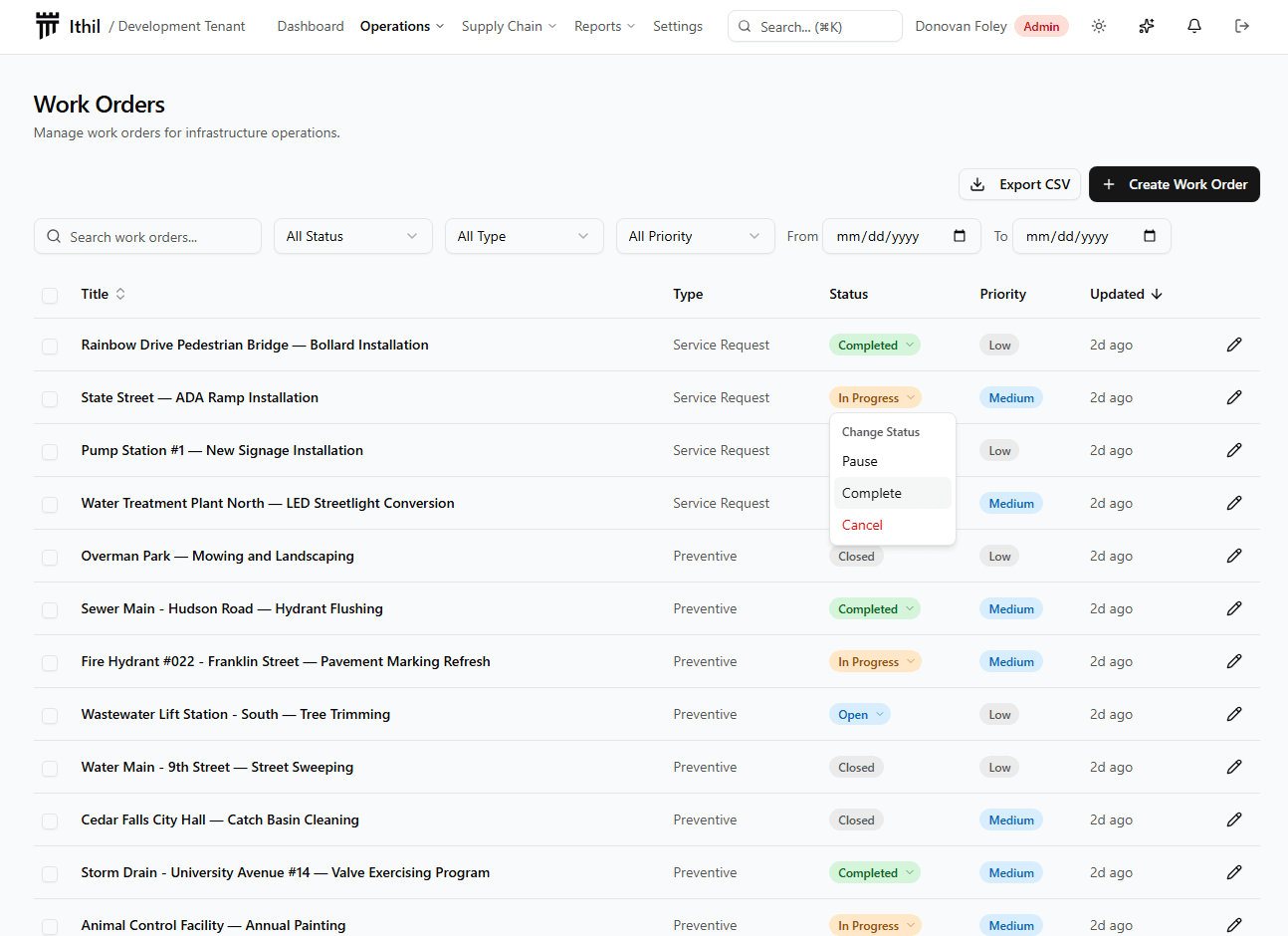This screenshot has height=936, width=1288.
Task: Select Fire Hydrant #022 row checkbox
Action: click(x=50, y=662)
